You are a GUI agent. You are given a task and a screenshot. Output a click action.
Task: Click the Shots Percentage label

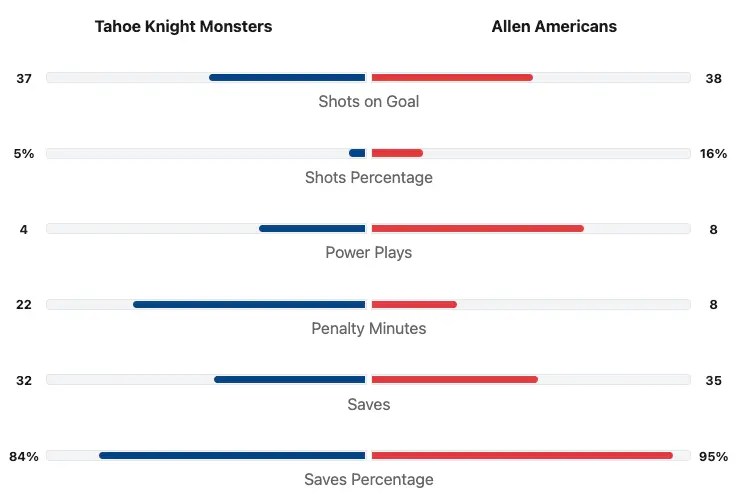(369, 177)
